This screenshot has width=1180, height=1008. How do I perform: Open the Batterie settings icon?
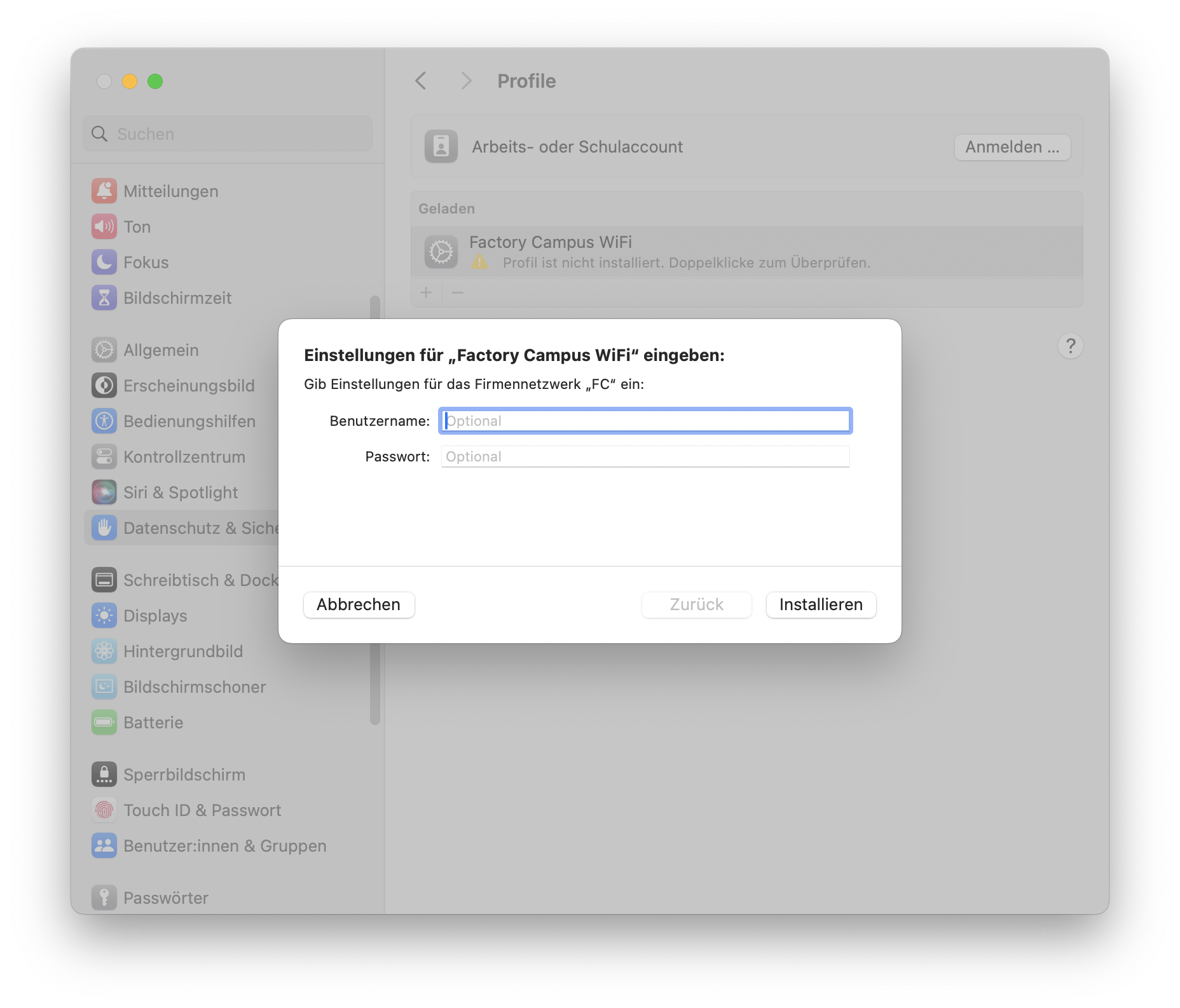click(104, 722)
